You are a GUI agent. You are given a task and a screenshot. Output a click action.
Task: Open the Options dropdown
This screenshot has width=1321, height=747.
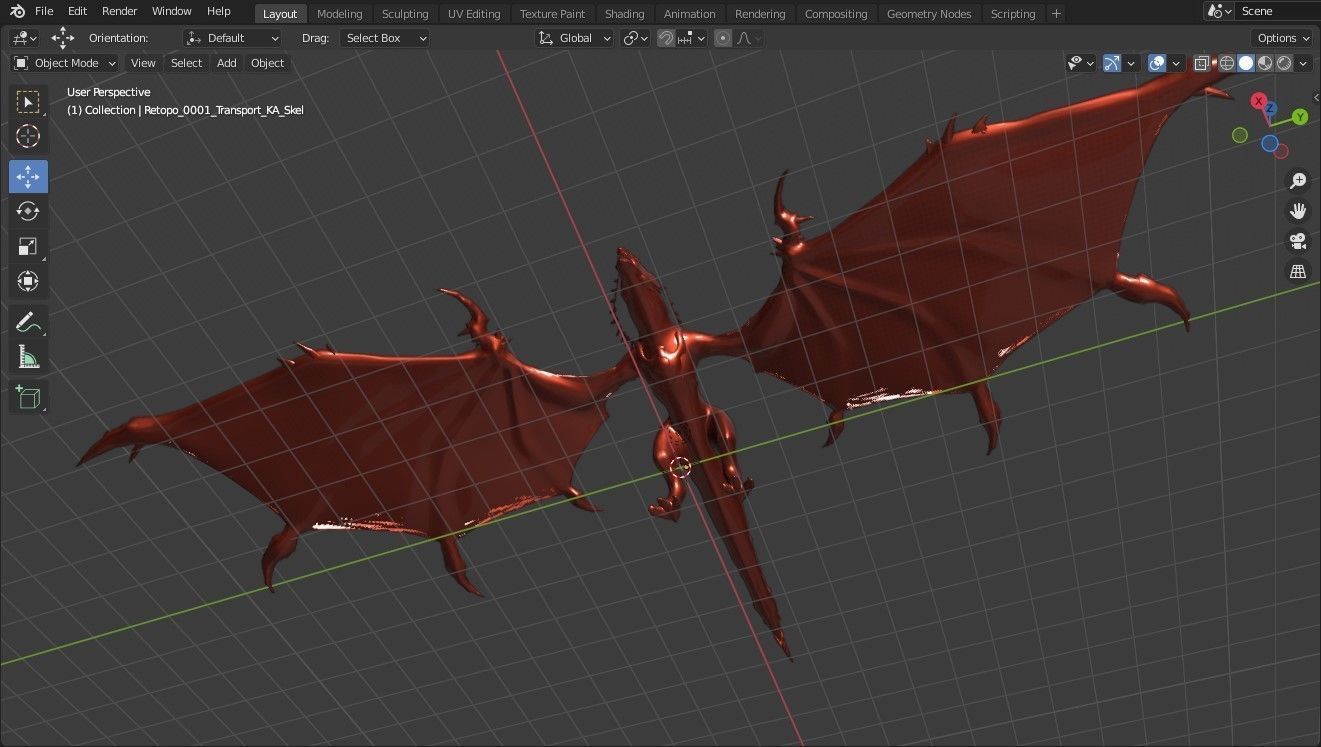[1281, 38]
